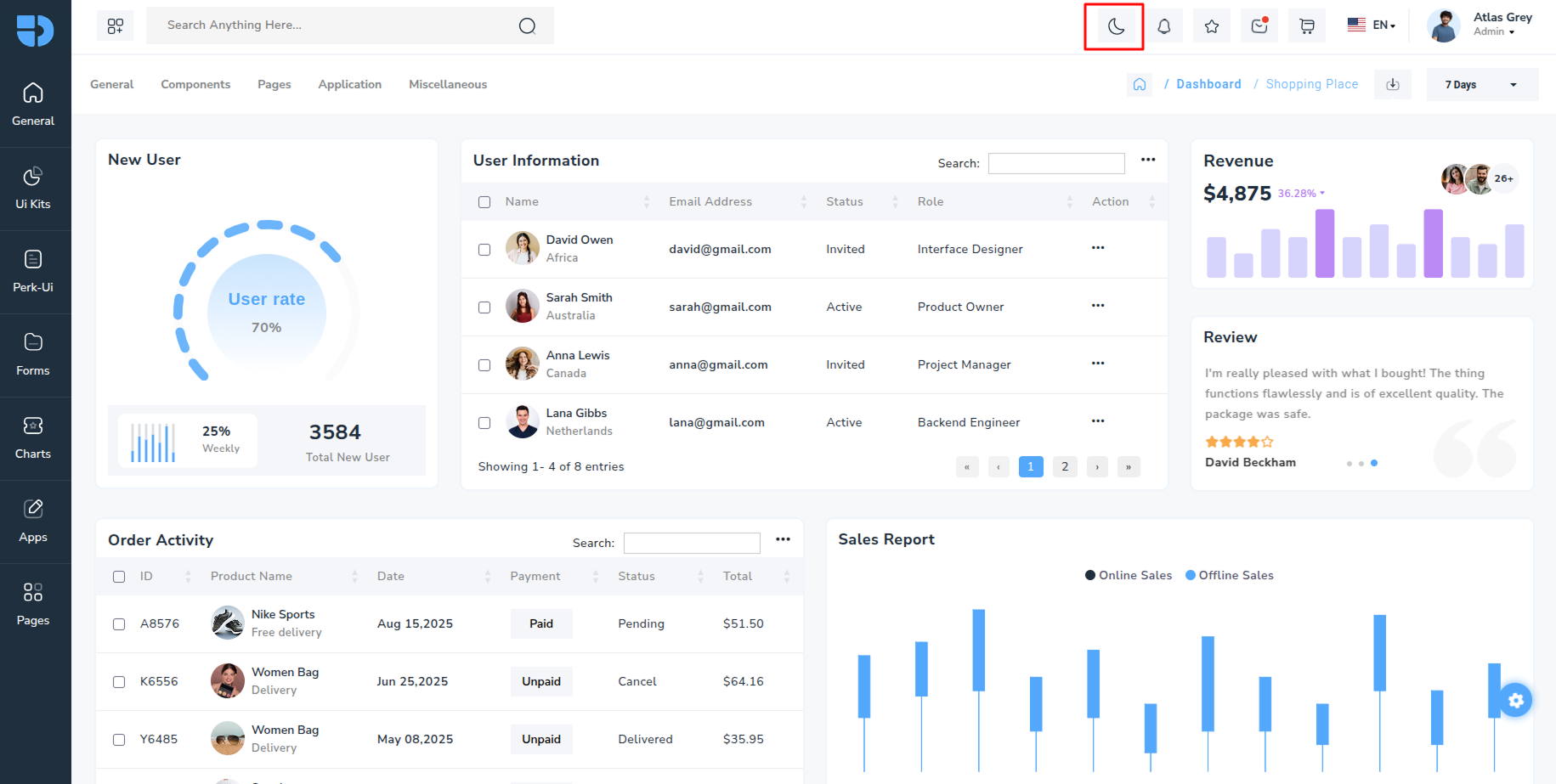Open the Components menu
Viewport: 1556px width, 784px height.
click(x=195, y=84)
